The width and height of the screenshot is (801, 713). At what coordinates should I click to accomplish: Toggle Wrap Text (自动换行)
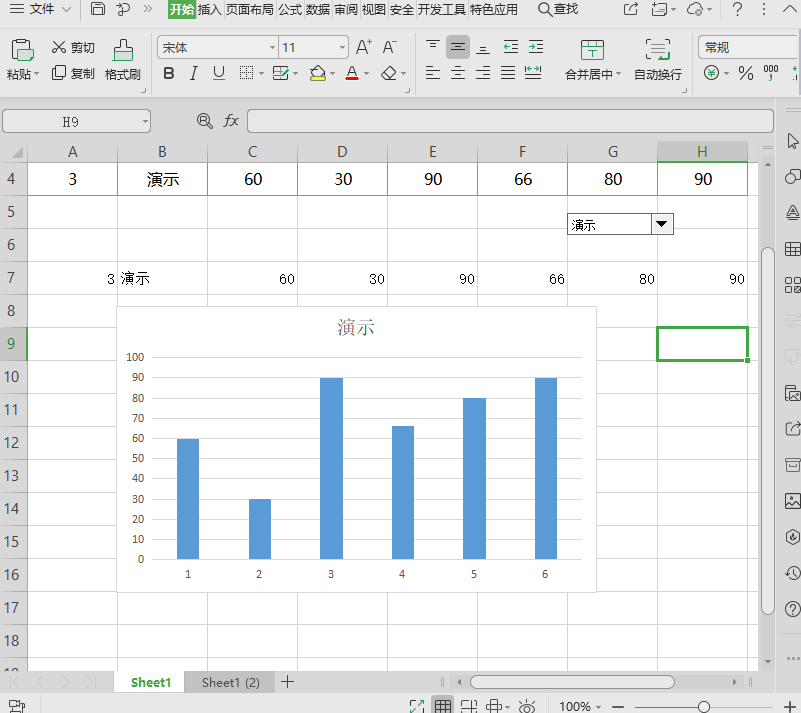point(657,59)
